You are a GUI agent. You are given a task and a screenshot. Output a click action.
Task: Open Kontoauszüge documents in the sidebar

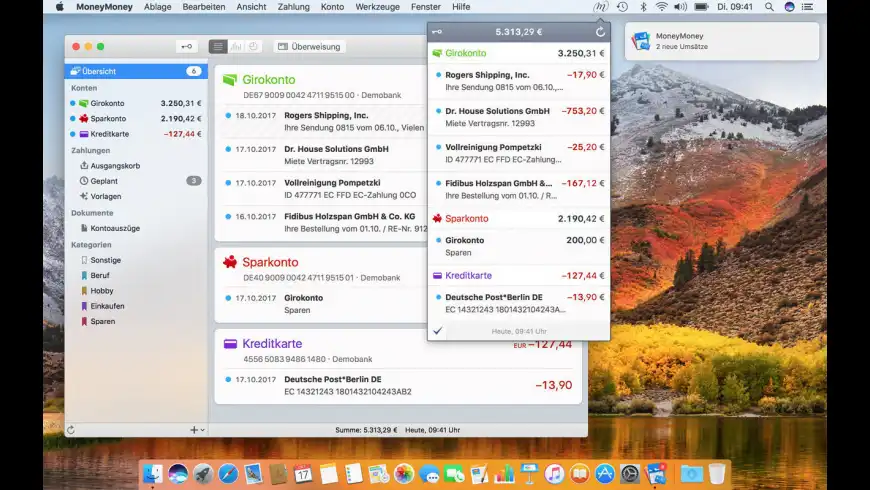136,228
